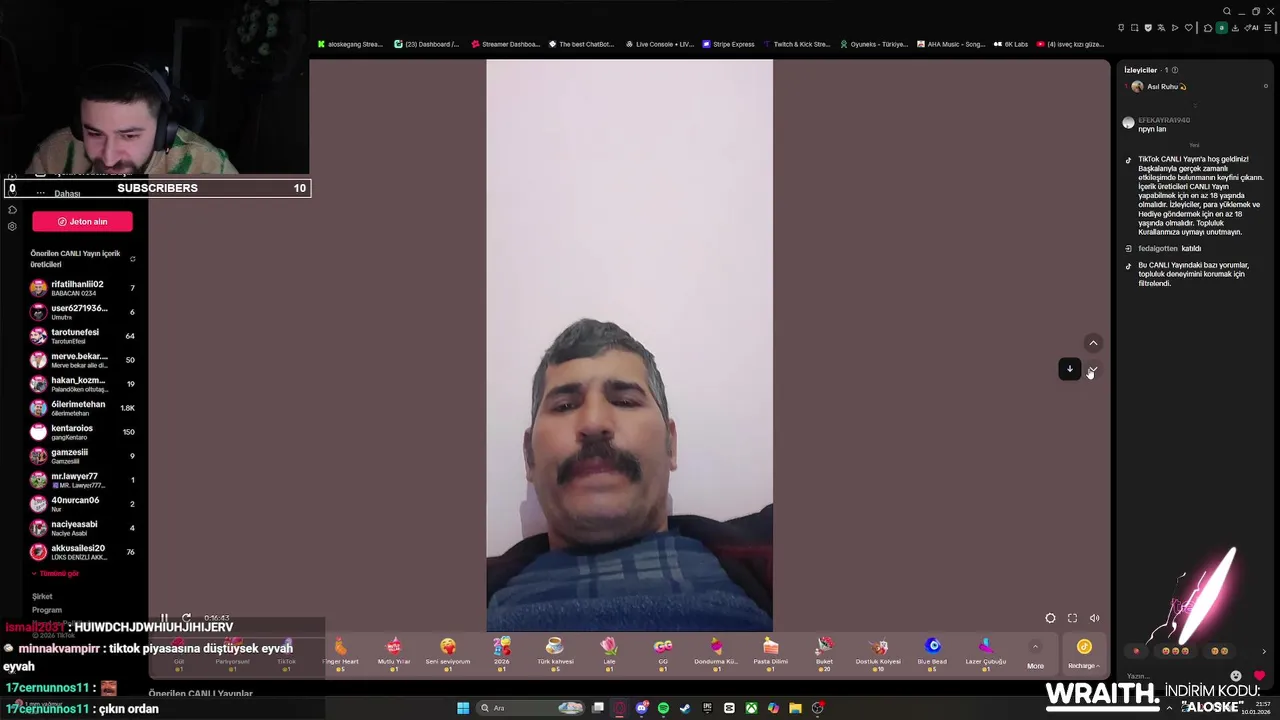Click the chat message input field
The height and width of the screenshot is (720, 1280).
click(x=1175, y=676)
